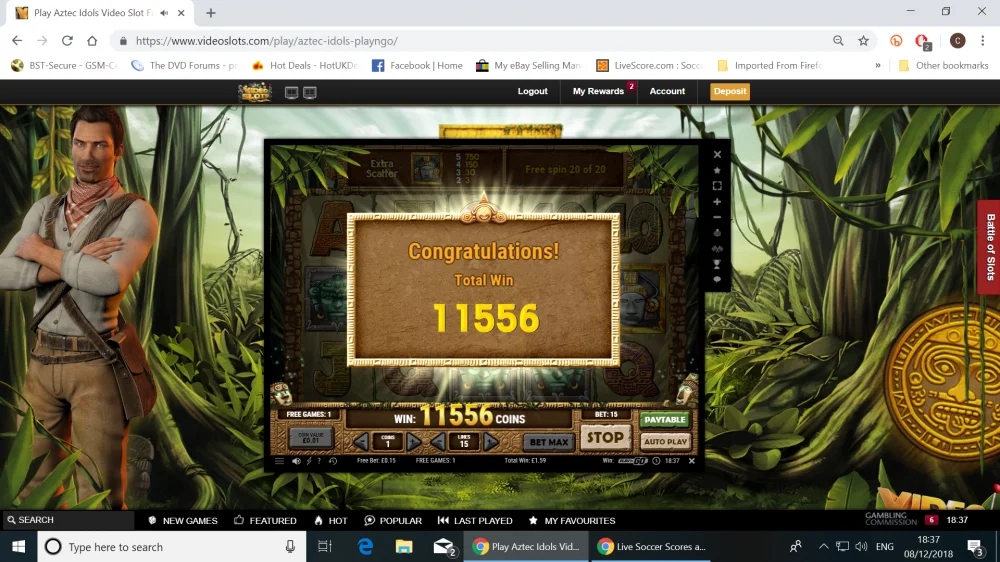Go to browser home page
This screenshot has width=1000, height=562.
click(92, 41)
